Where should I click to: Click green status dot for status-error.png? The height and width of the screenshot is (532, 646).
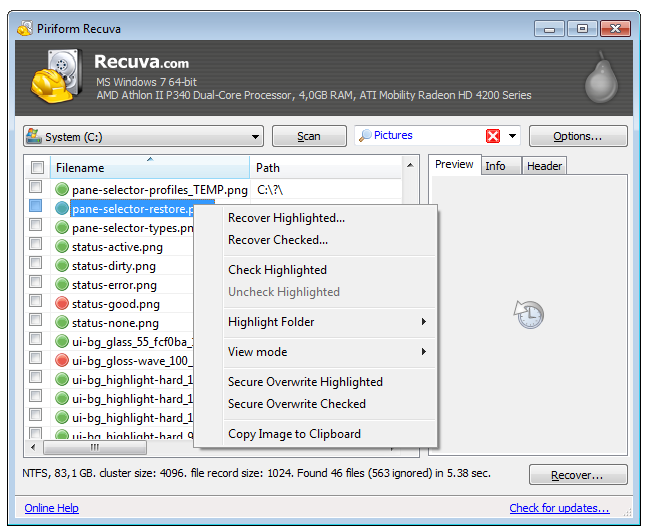coord(62,284)
